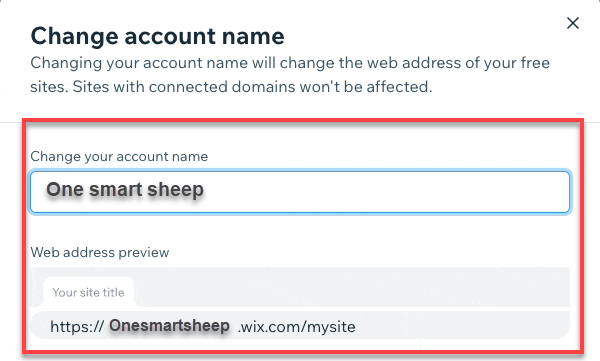Click the gray browser preview tab strip
Image resolution: width=600 pixels, height=361 pixels.
[x=300, y=287]
